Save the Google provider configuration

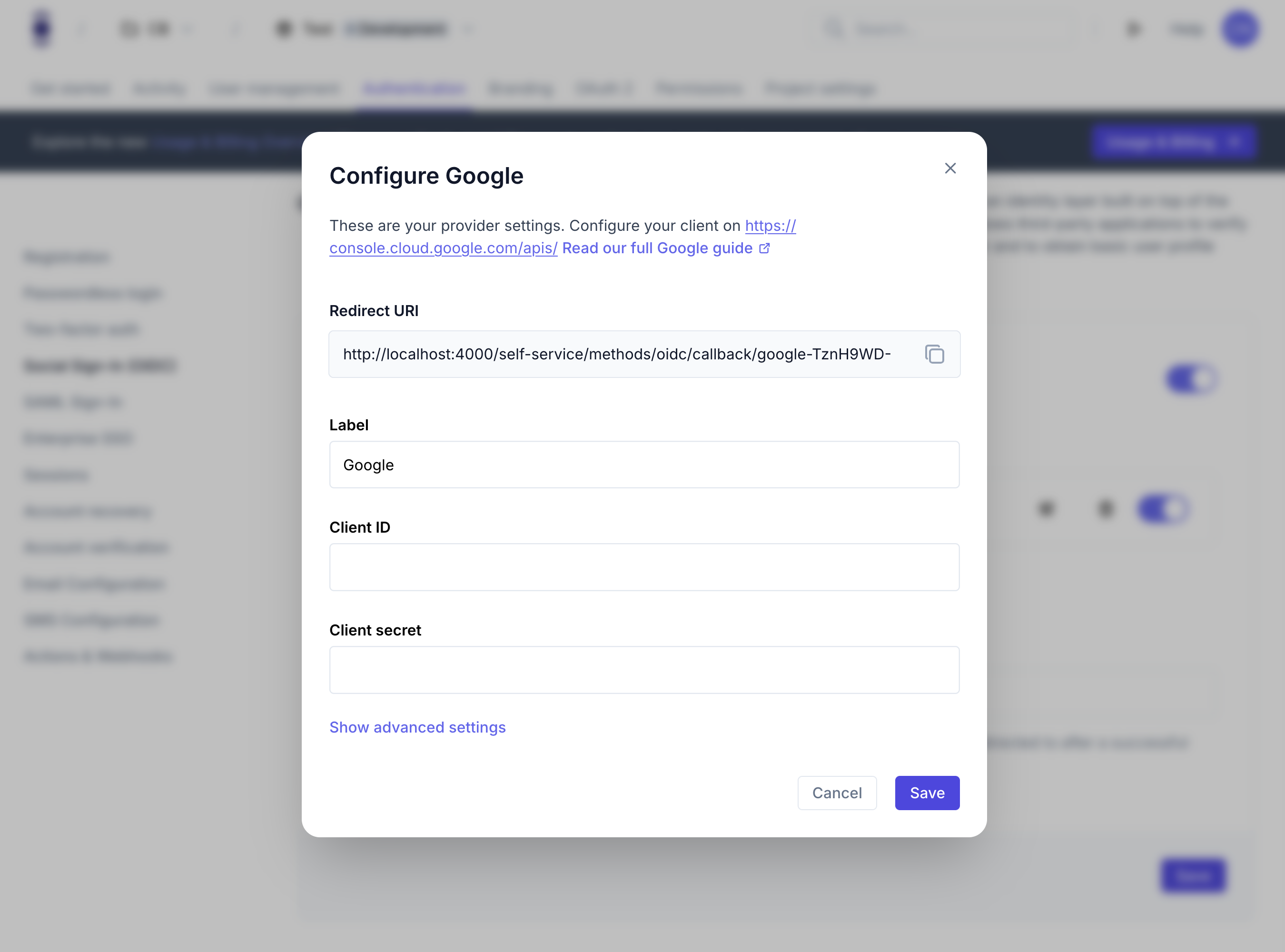coord(927,793)
